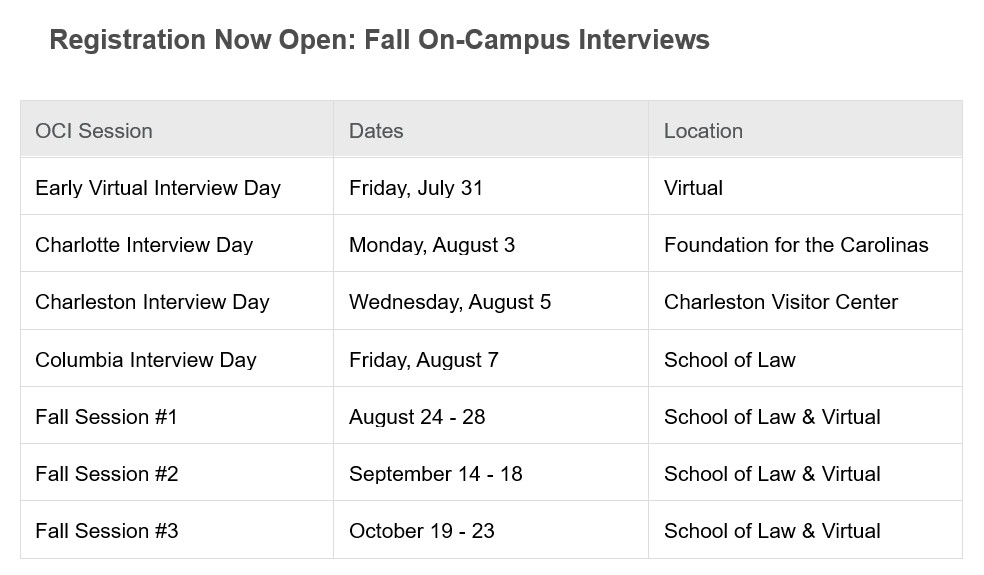The width and height of the screenshot is (984, 575).
Task: Click the October 19 - 23 dates
Action: pyautogui.click(x=422, y=531)
